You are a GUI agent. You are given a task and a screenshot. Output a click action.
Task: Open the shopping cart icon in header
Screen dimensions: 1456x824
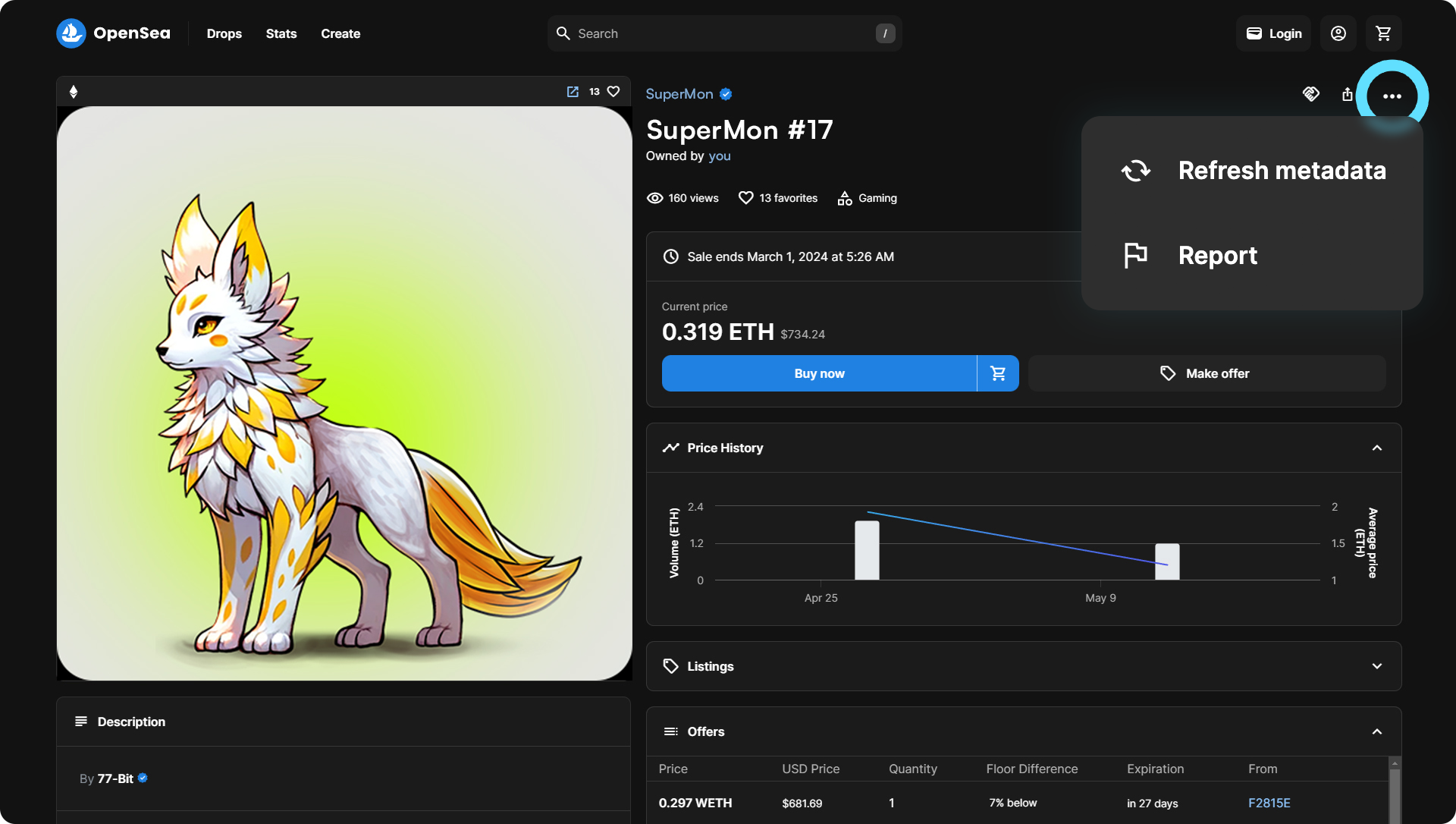(1383, 33)
